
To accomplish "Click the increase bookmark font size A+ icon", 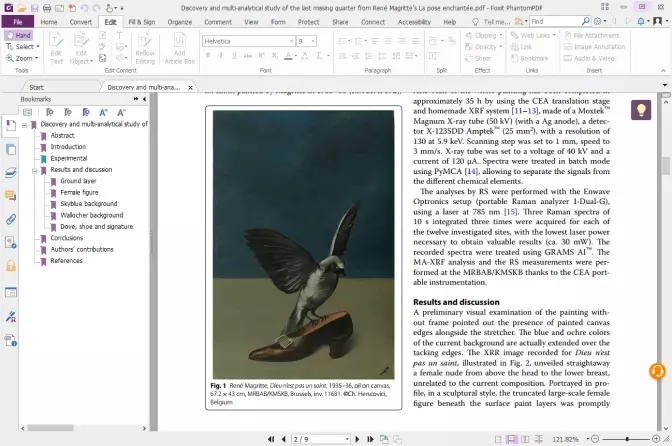I will 103,112.
